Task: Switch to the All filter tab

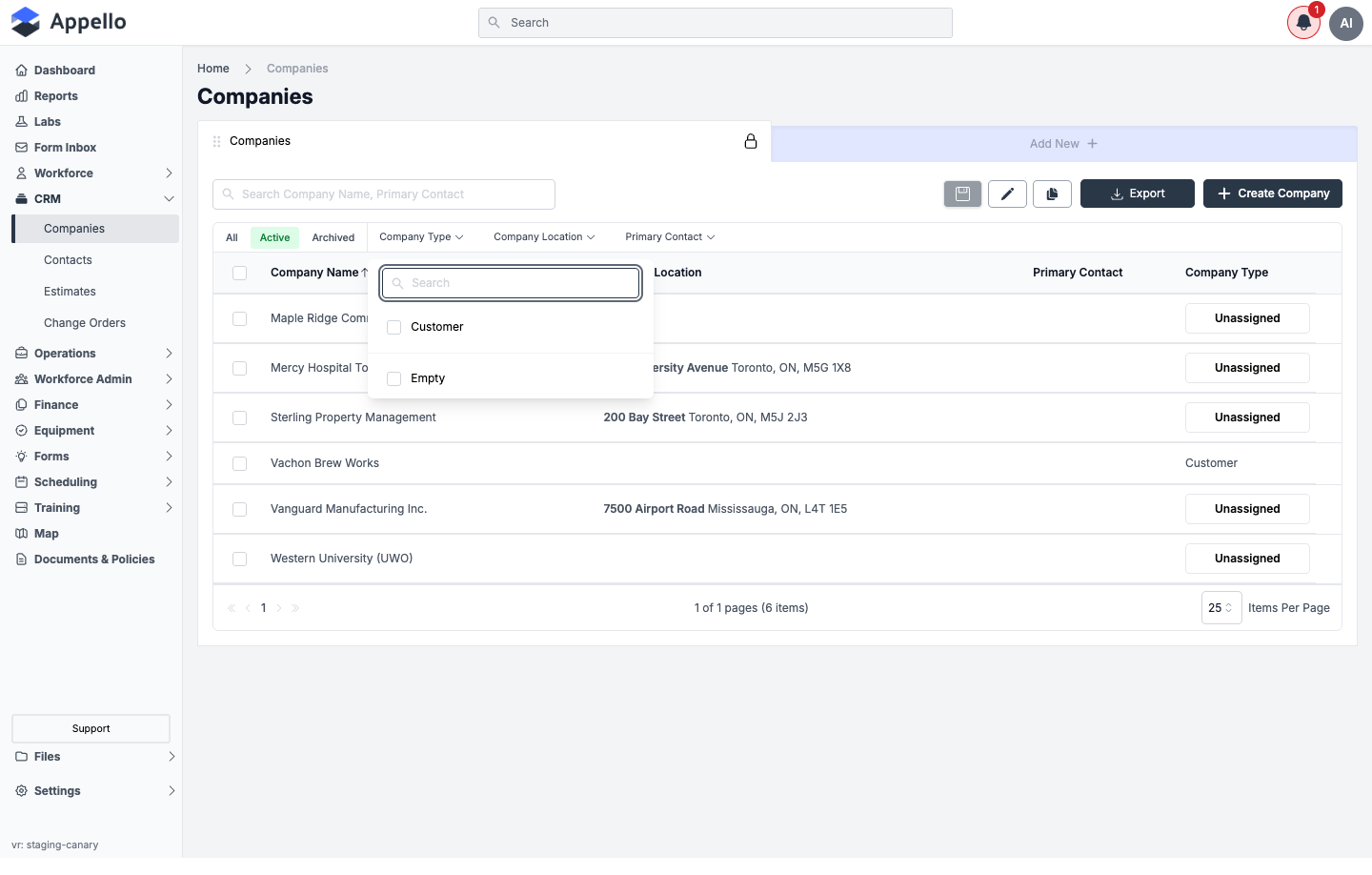Action: pos(232,237)
